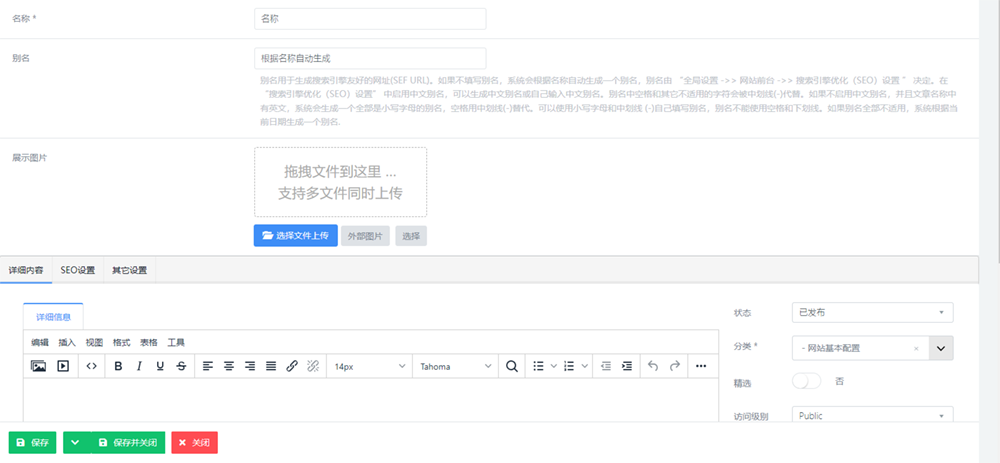The width and height of the screenshot is (1000, 463).
Task: Justify text with the justify icon
Action: pos(271,366)
